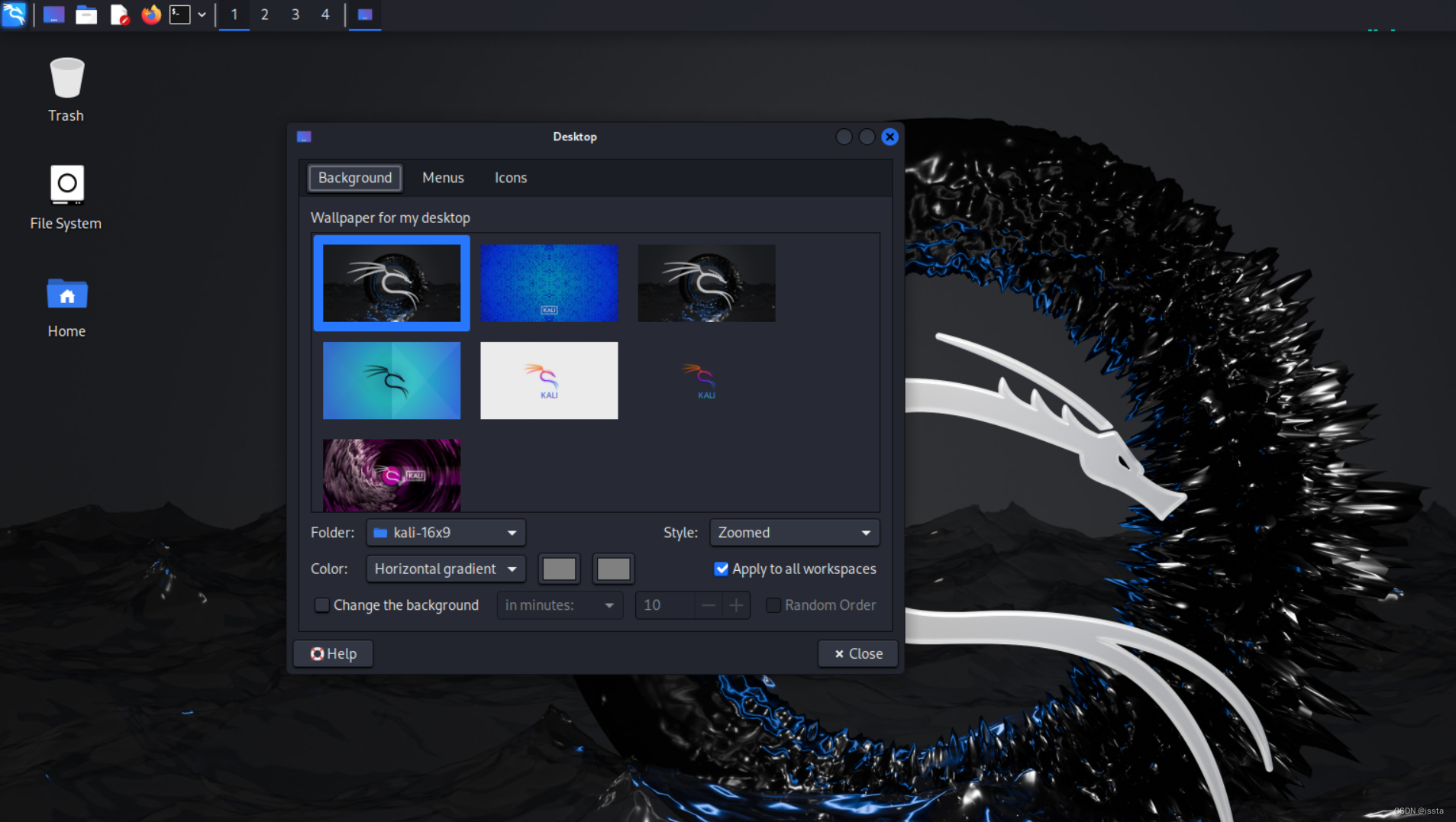Launch Firefox from the top panel
The width and height of the screenshot is (1456, 822).
coord(151,15)
